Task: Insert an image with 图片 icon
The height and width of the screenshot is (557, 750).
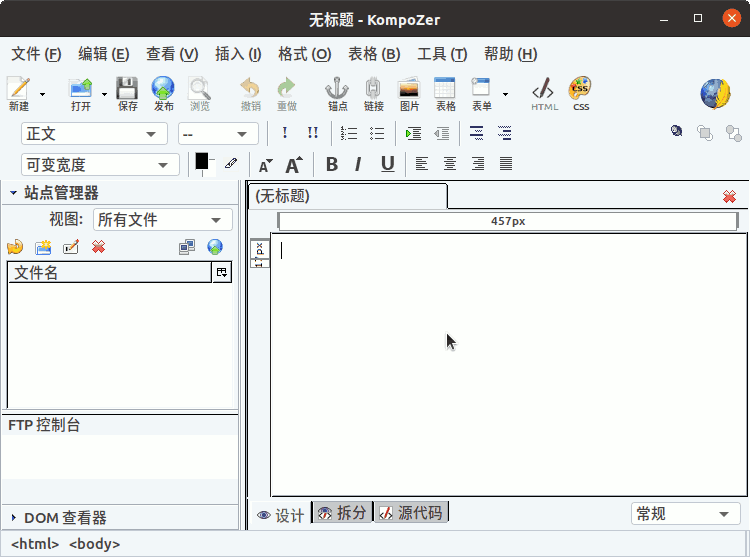Action: 409,94
